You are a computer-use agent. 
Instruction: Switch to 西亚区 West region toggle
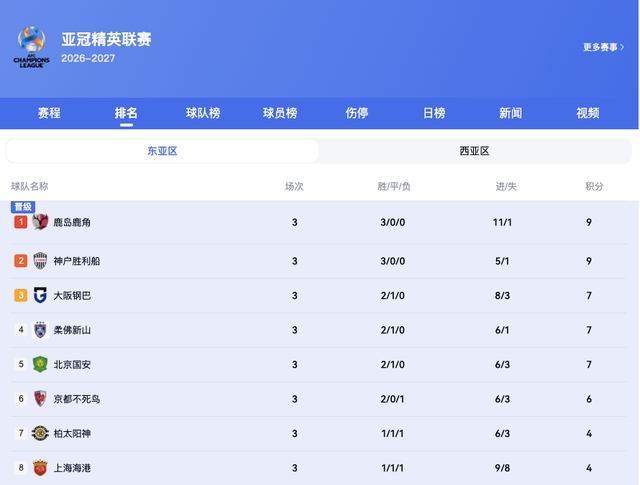(475, 151)
